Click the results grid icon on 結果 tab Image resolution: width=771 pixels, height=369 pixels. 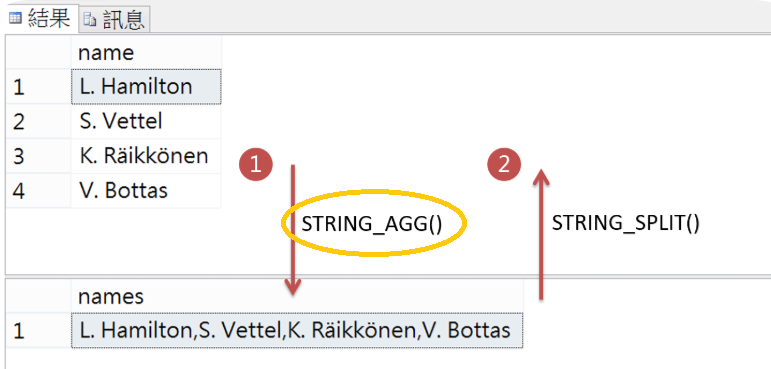pyautogui.click(x=16, y=19)
